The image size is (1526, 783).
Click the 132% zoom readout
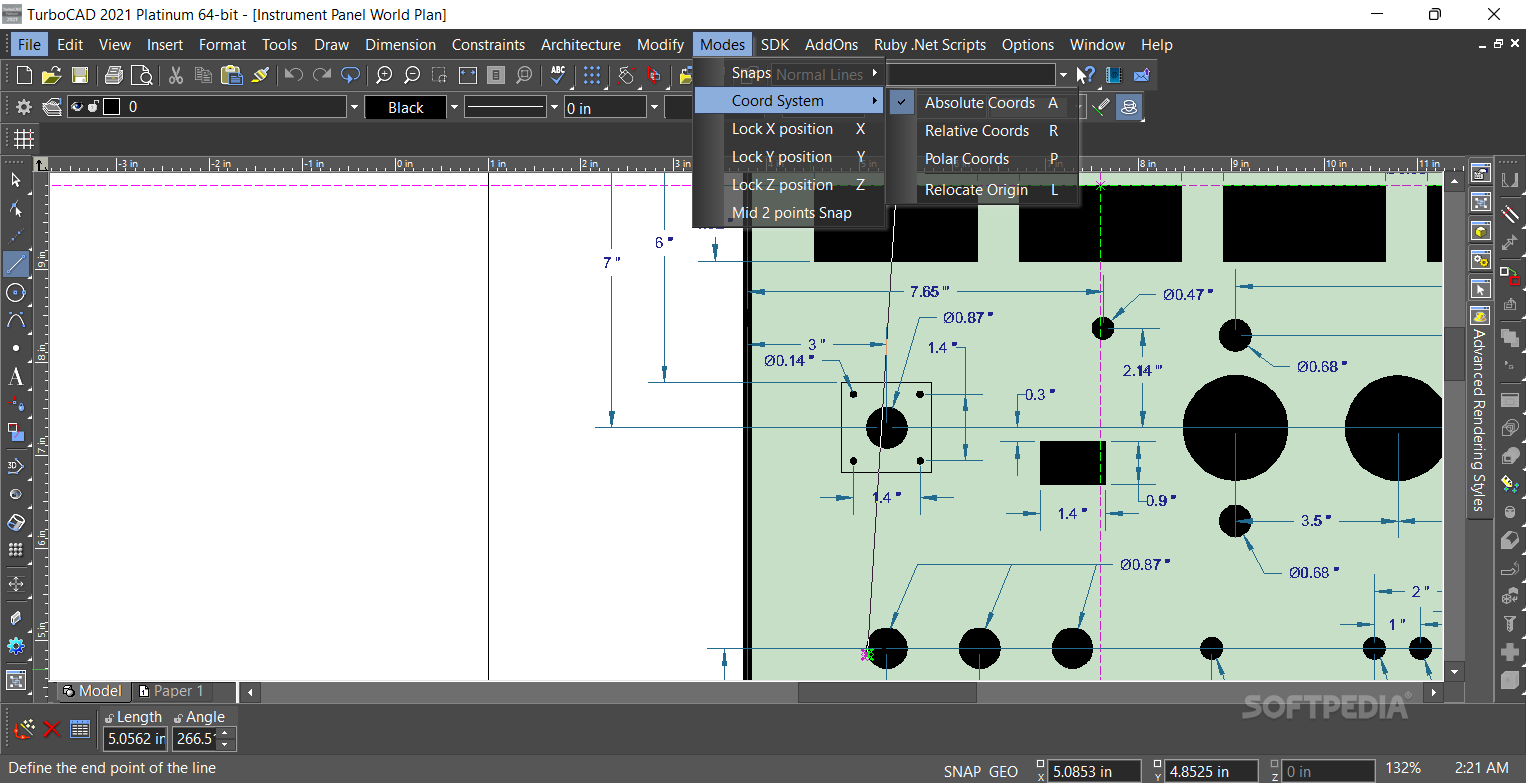1403,768
